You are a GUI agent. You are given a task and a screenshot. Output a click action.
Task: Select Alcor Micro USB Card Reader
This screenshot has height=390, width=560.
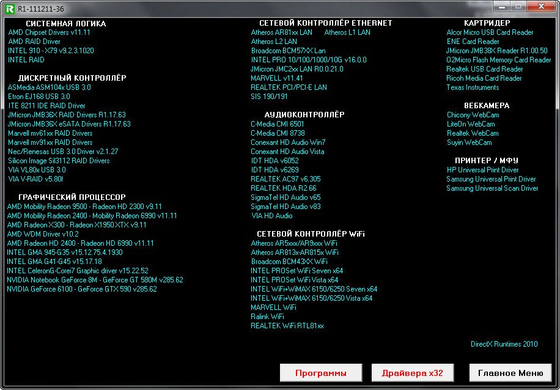pyautogui.click(x=490, y=32)
